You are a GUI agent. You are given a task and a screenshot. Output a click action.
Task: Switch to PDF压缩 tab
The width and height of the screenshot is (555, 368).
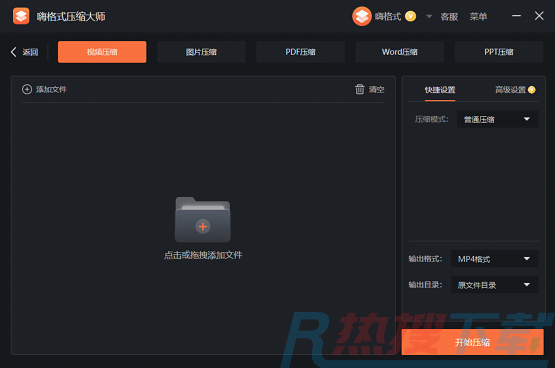tap(300, 52)
